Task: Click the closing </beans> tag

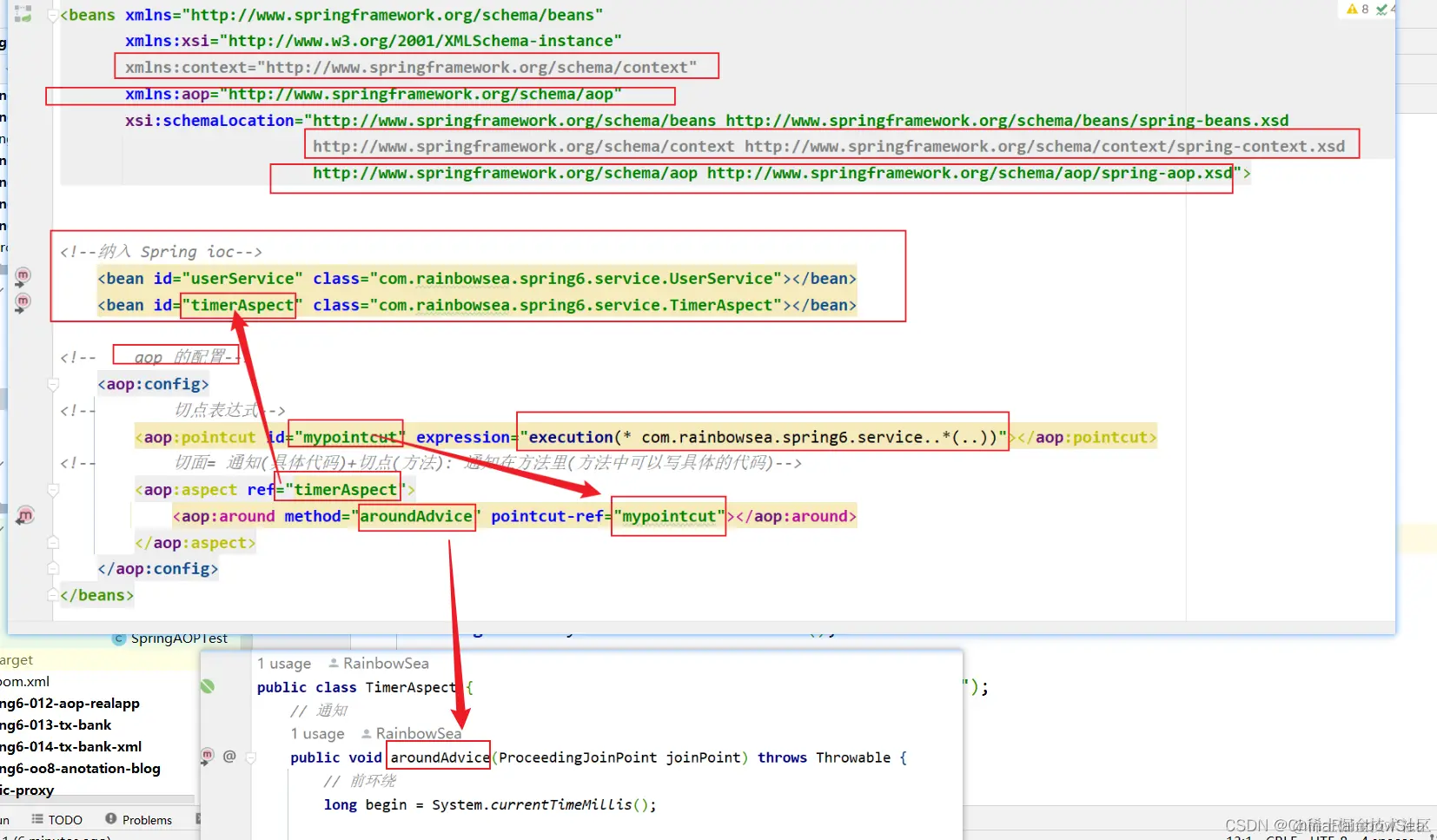Action: pos(96,595)
